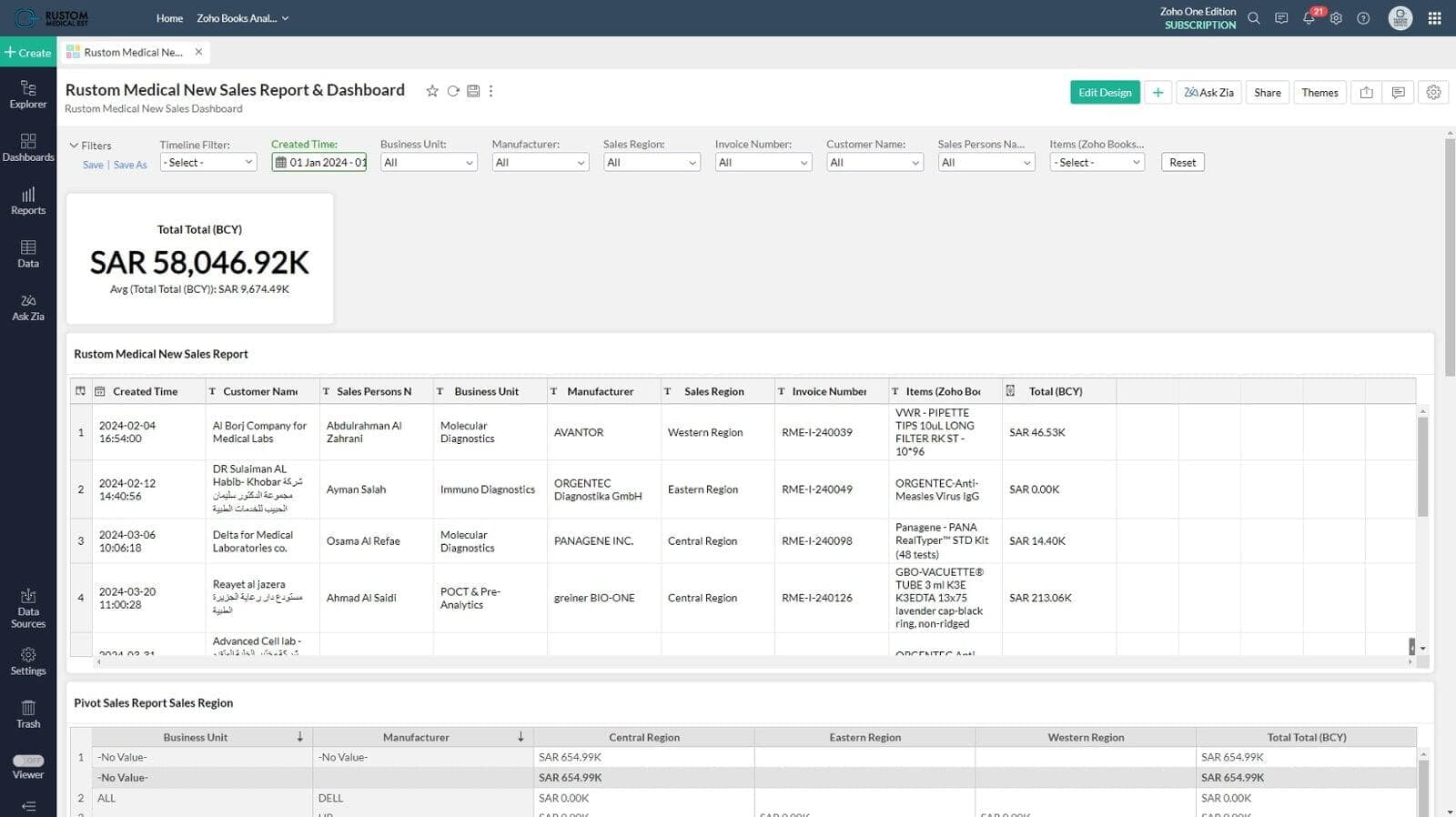Reset all filters with the Reset button
1456x817 pixels.
point(1183,162)
